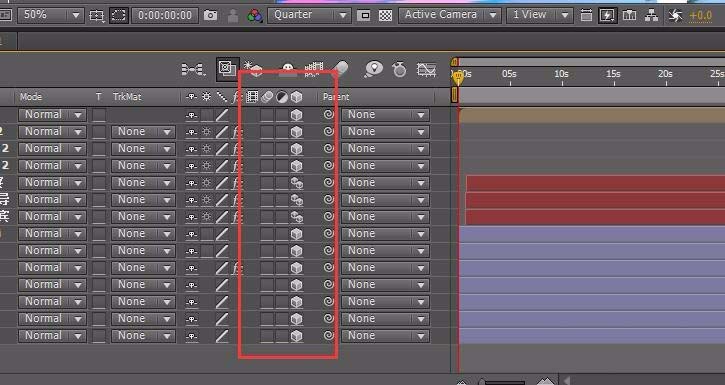Click the 10s mark on time ruler
Screen dimensions: 725x385
[x=561, y=74]
